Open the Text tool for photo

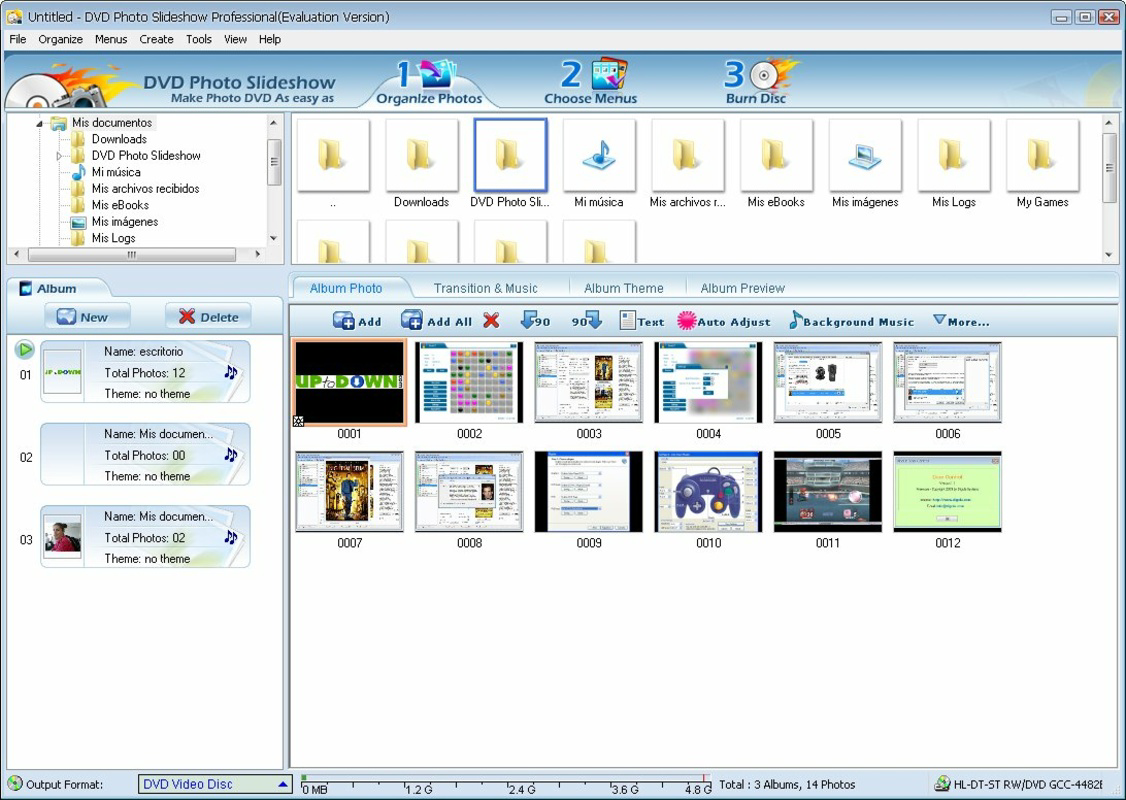(x=641, y=321)
